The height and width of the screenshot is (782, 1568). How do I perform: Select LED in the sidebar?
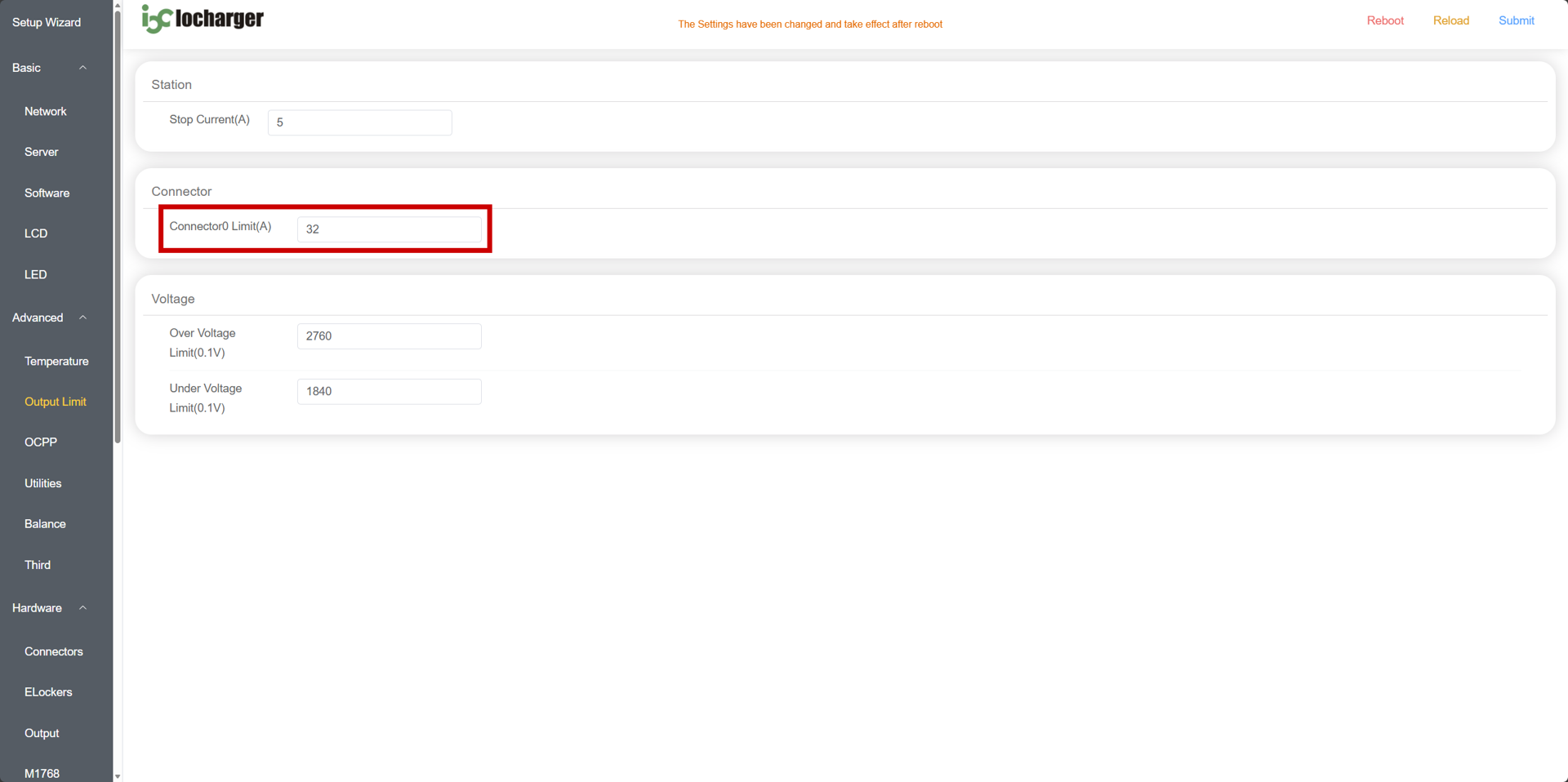(36, 274)
